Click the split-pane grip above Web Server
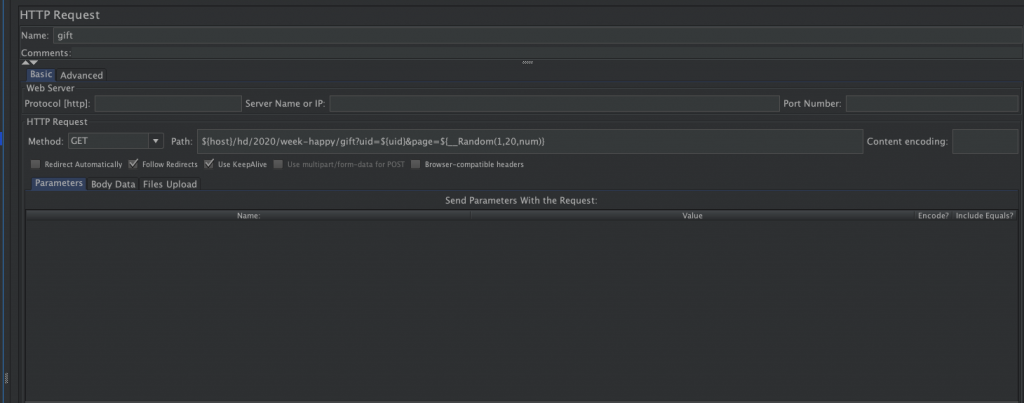Viewport: 1024px width, 403px height. [527, 62]
